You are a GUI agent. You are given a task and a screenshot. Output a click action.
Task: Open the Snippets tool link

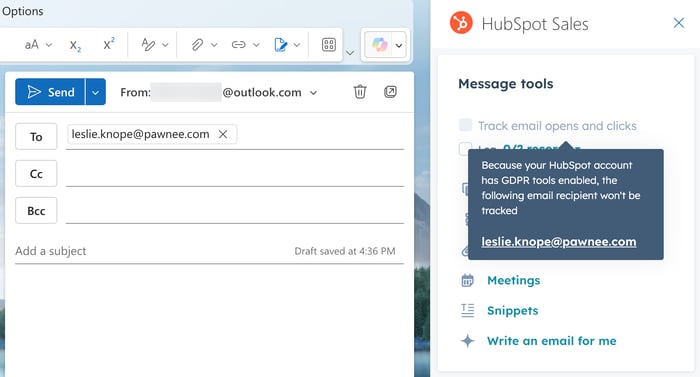click(512, 310)
